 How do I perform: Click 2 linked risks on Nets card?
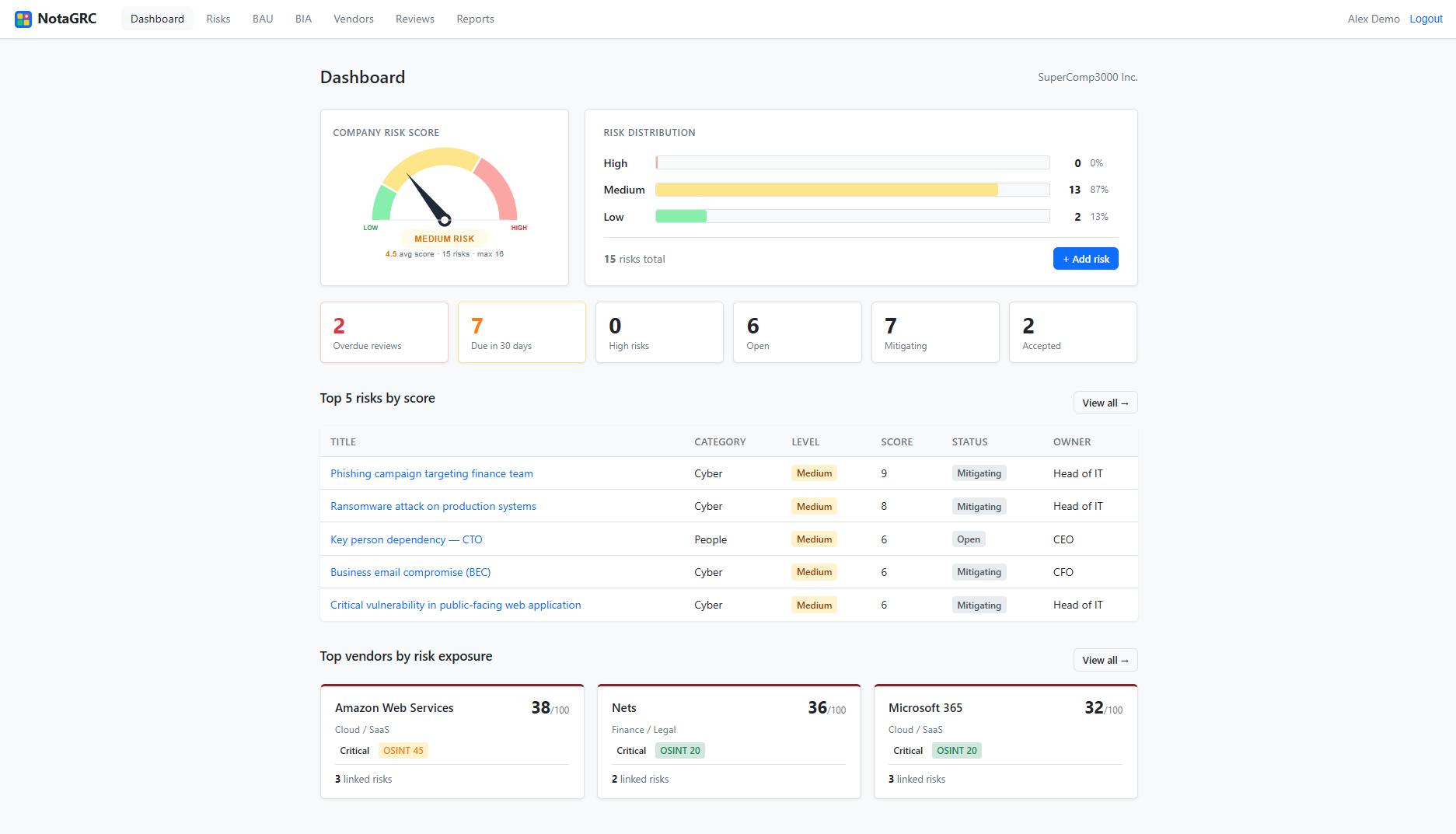pyautogui.click(x=640, y=779)
